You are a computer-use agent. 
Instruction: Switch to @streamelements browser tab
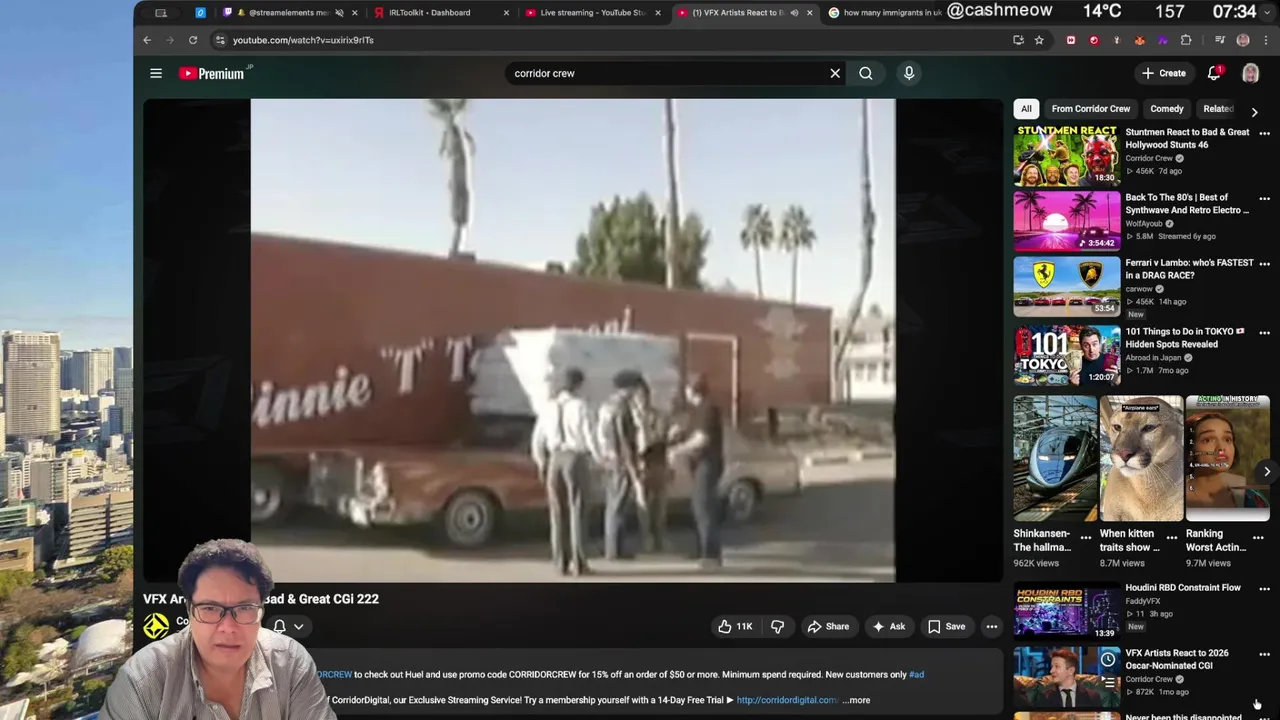[x=287, y=13]
